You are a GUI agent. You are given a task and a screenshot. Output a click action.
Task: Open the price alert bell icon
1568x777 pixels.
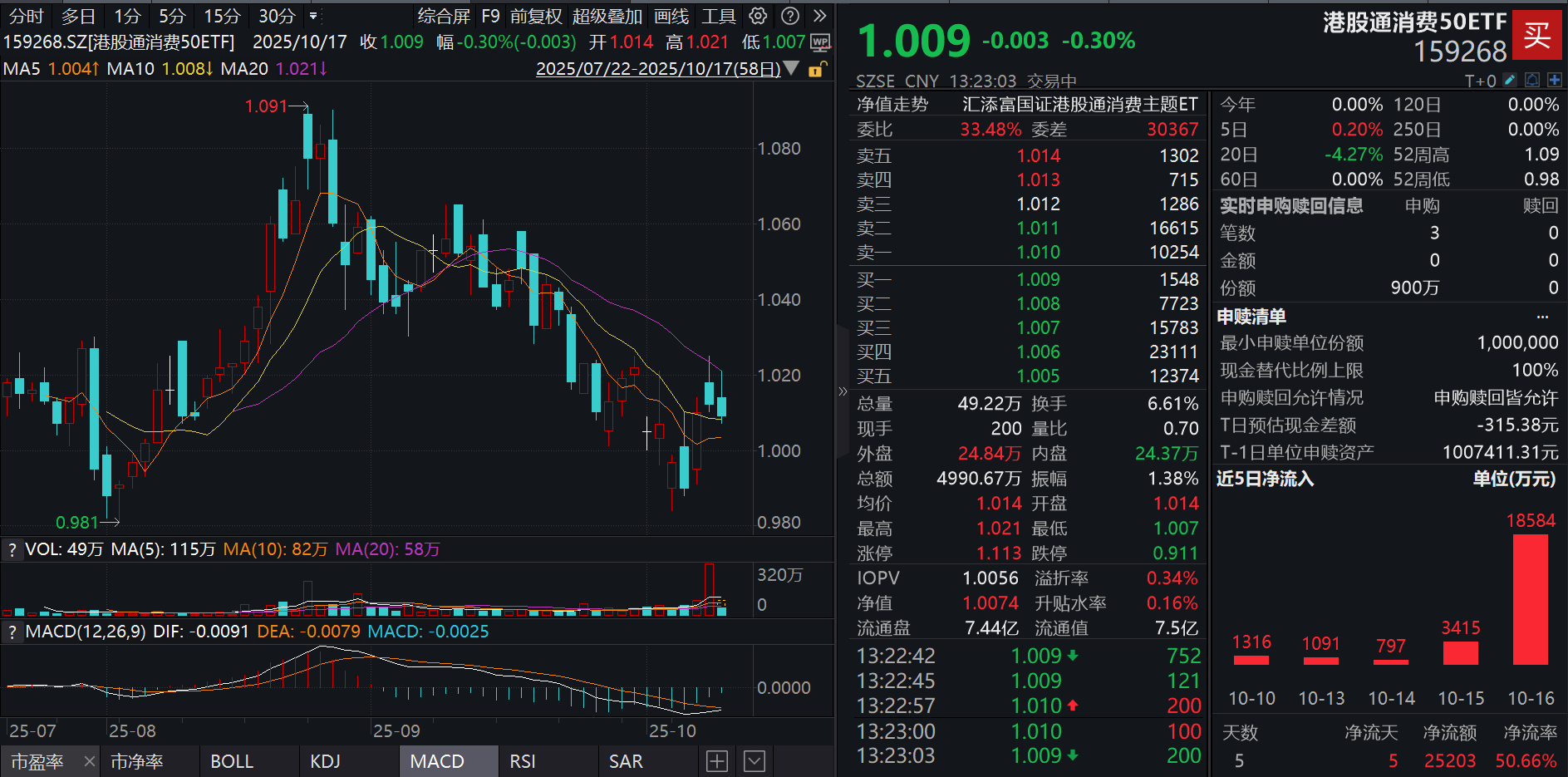[1531, 80]
